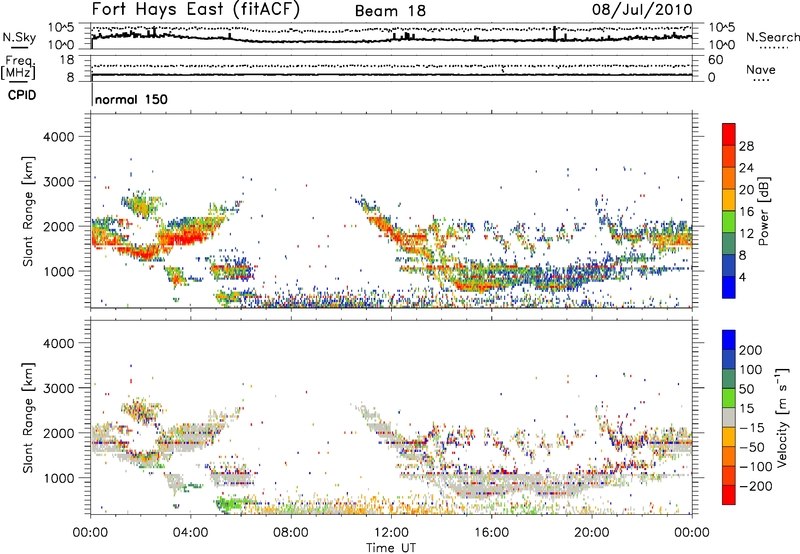Click the '20:00' time axis label

tap(592, 533)
